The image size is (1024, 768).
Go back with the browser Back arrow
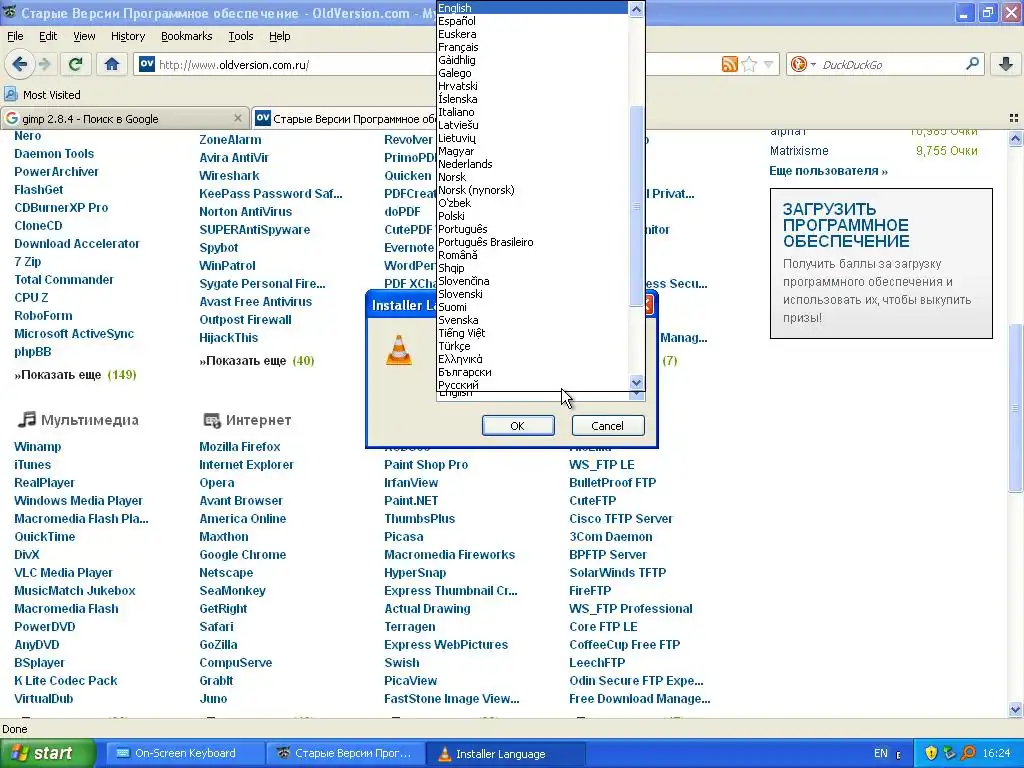[x=20, y=64]
